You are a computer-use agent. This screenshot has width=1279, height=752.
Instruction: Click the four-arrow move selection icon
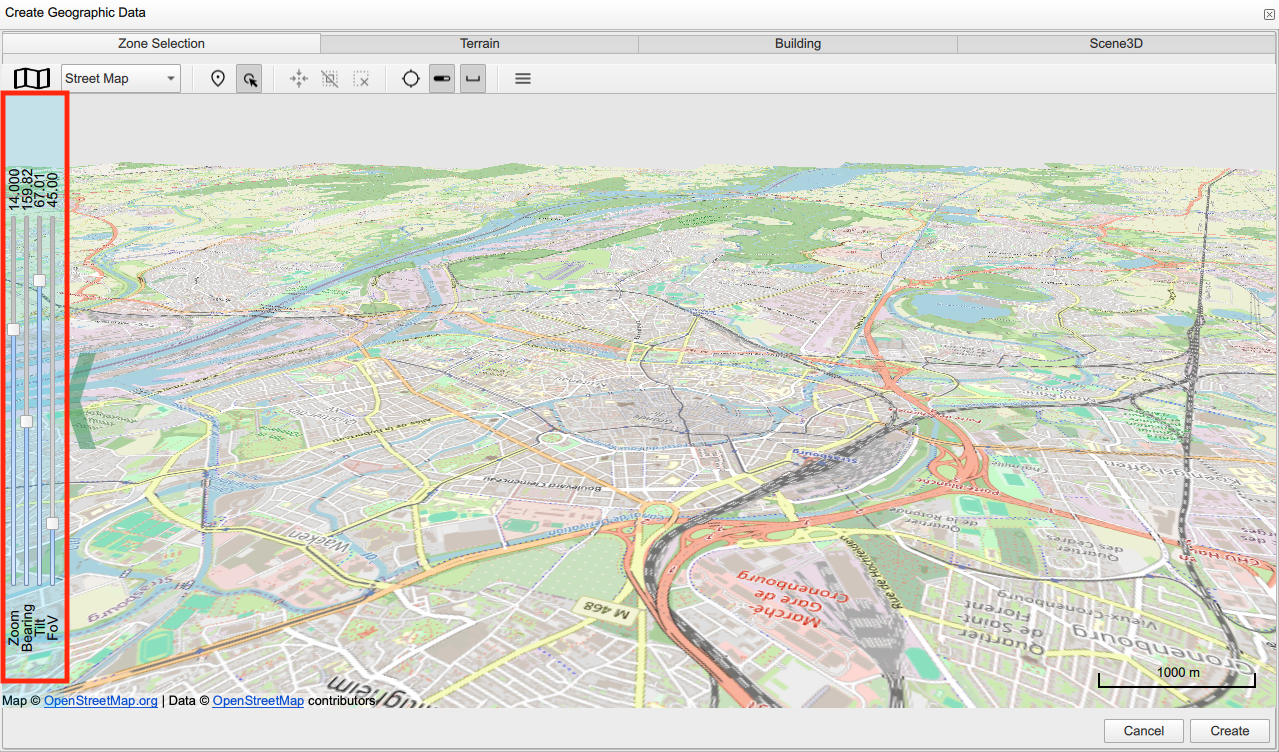pos(298,78)
